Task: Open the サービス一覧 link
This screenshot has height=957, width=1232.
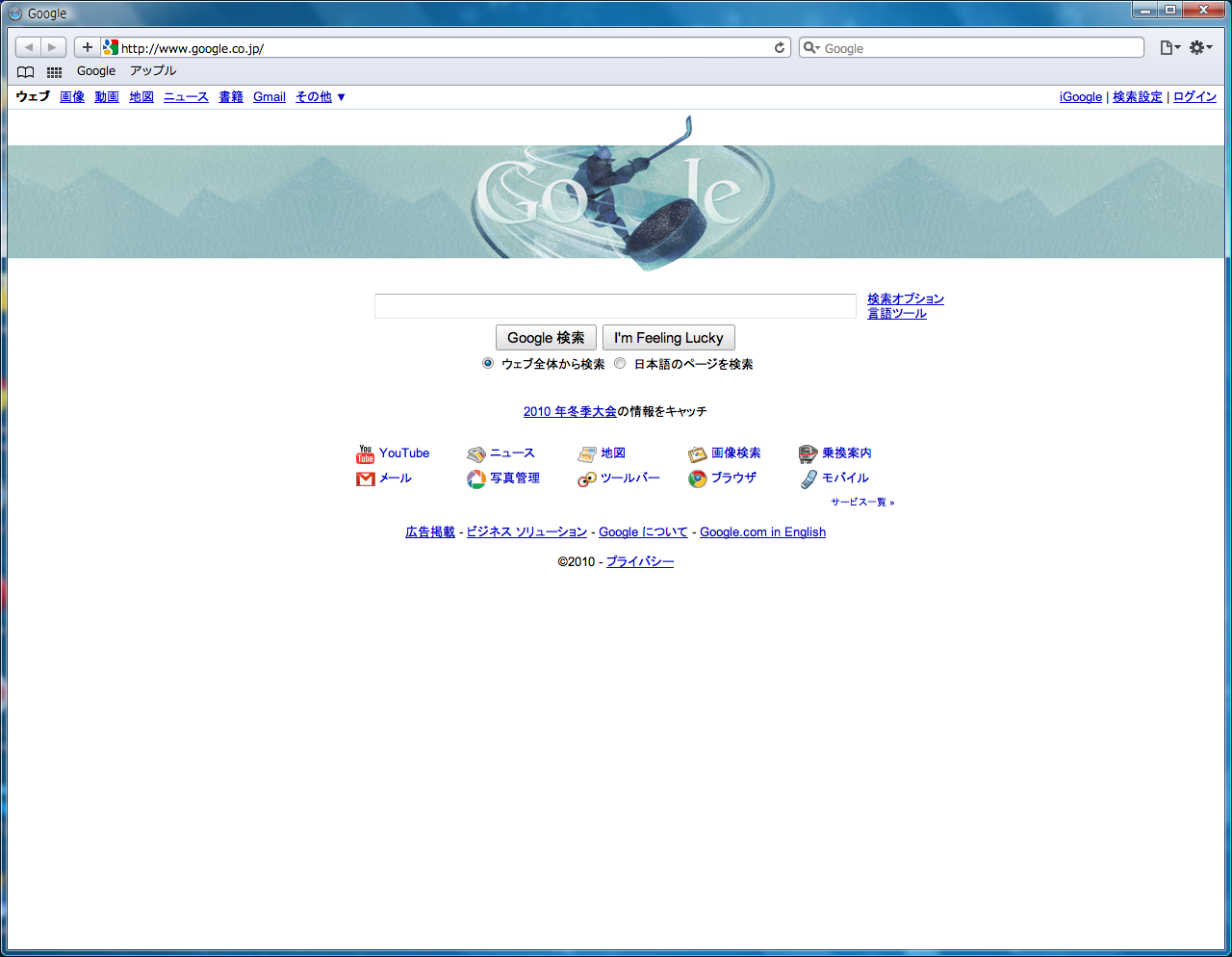Action: 862,503
